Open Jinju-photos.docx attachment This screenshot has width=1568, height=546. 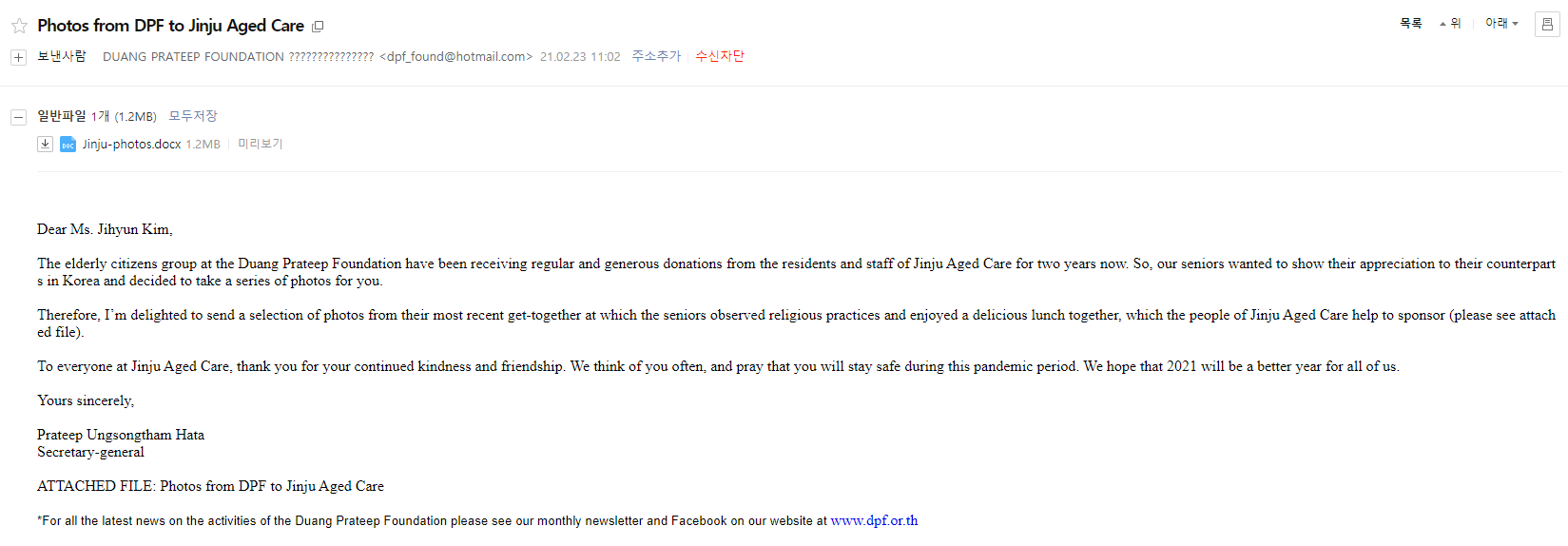[x=131, y=144]
